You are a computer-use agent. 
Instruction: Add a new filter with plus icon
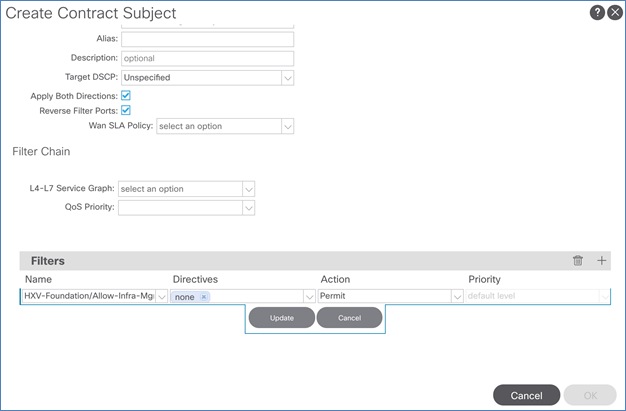[x=602, y=261]
